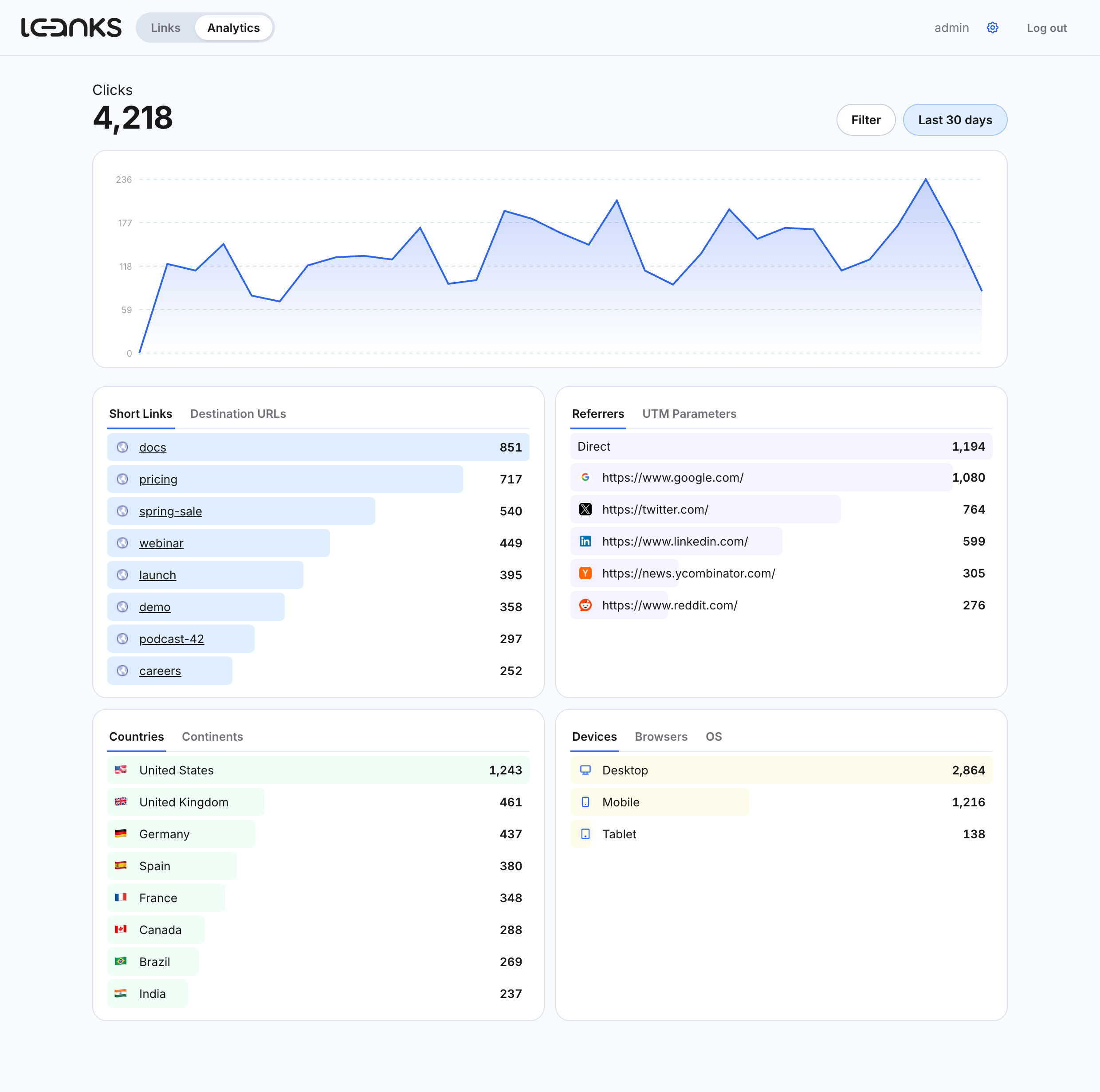Image resolution: width=1100 pixels, height=1092 pixels.
Task: Switch to the Links view
Action: pos(166,28)
